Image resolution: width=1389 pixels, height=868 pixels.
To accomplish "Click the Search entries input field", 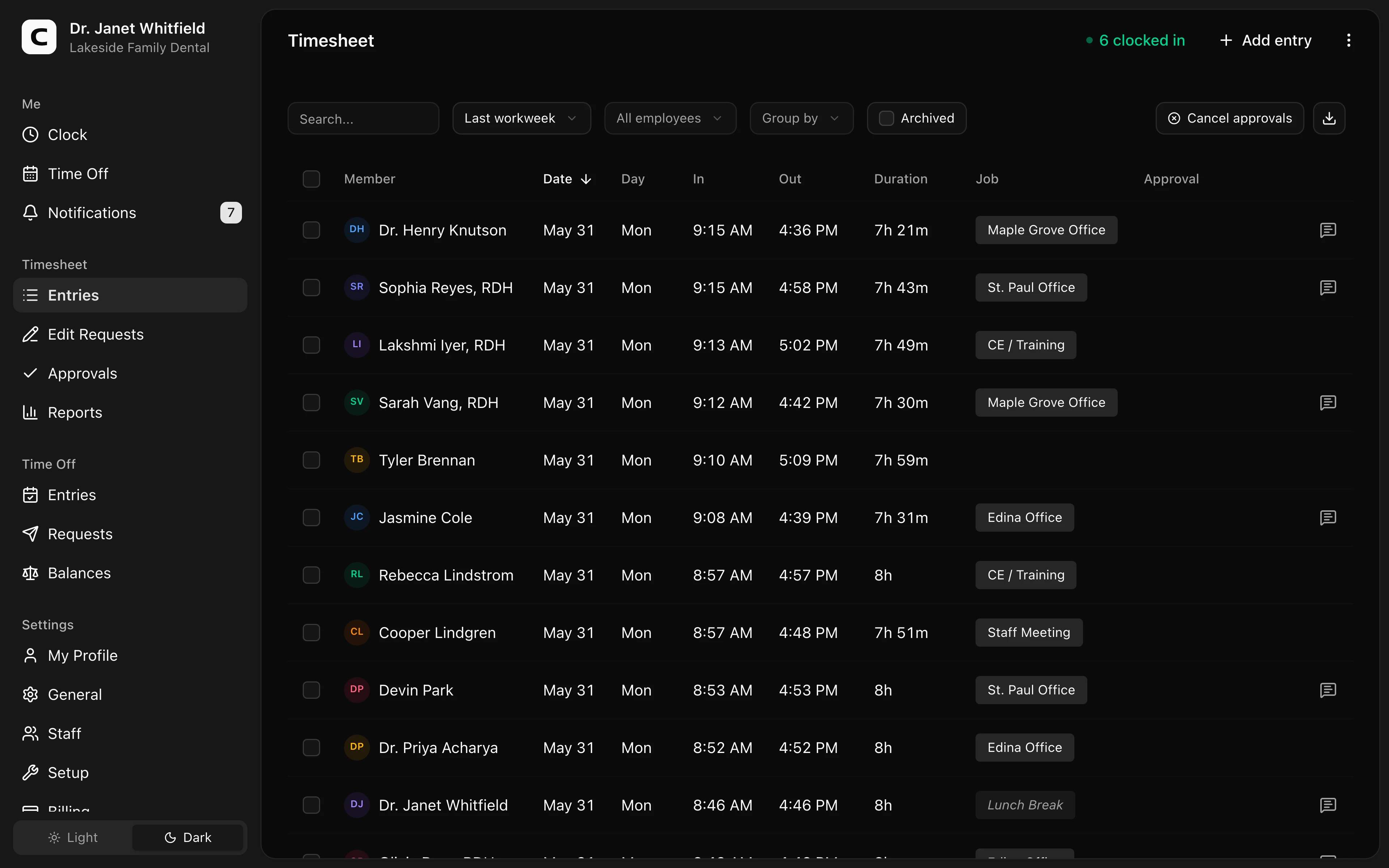I will tap(363, 118).
